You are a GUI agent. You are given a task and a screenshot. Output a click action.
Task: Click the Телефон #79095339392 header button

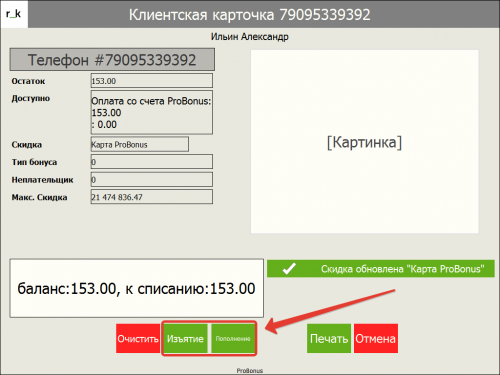pos(112,60)
